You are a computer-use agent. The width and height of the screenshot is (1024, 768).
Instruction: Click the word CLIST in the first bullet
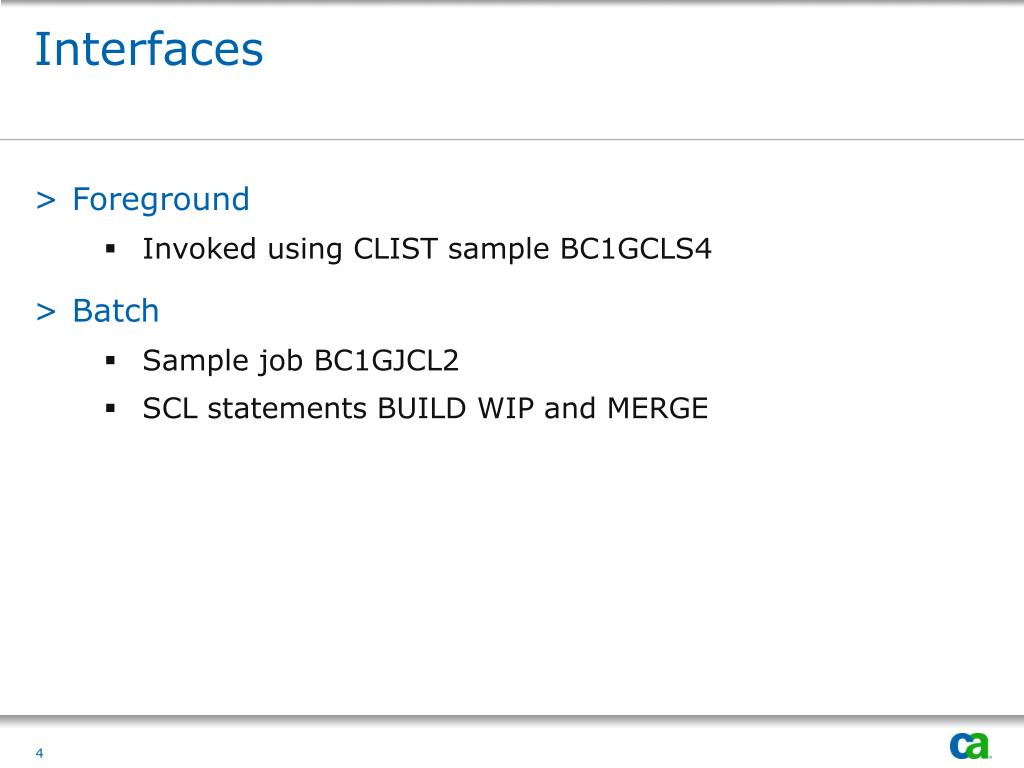click(395, 249)
